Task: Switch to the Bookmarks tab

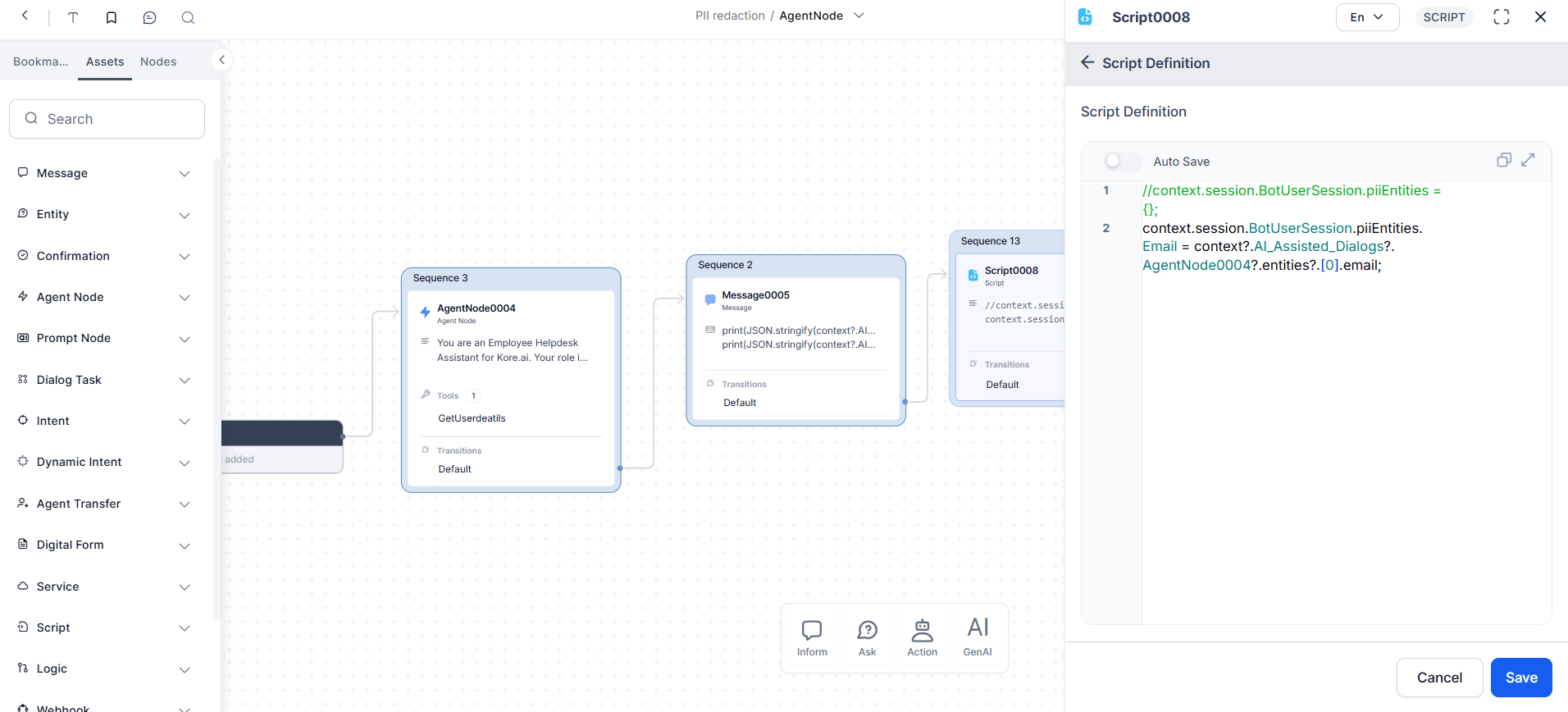Action: click(x=40, y=62)
